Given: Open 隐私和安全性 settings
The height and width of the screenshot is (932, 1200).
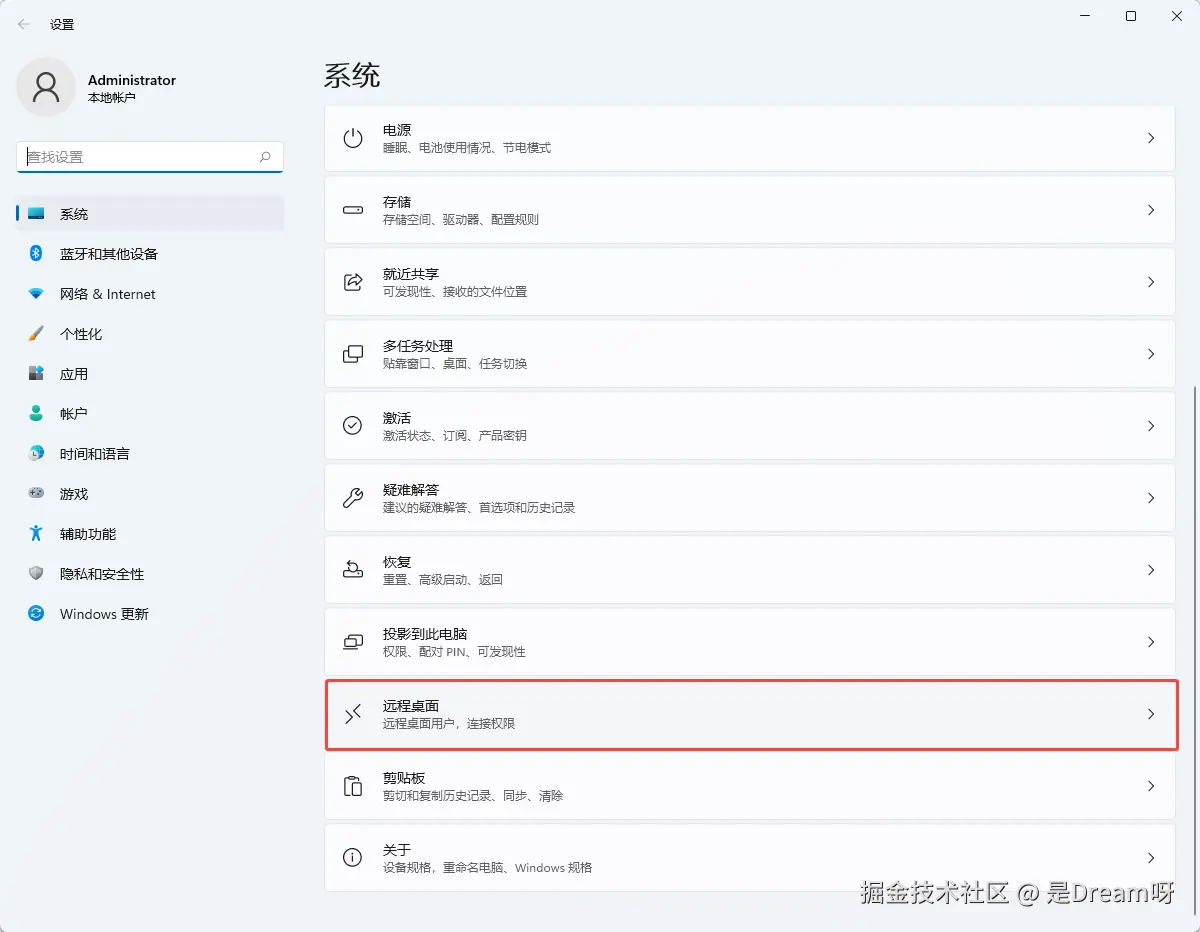Looking at the screenshot, I should click(x=150, y=574).
